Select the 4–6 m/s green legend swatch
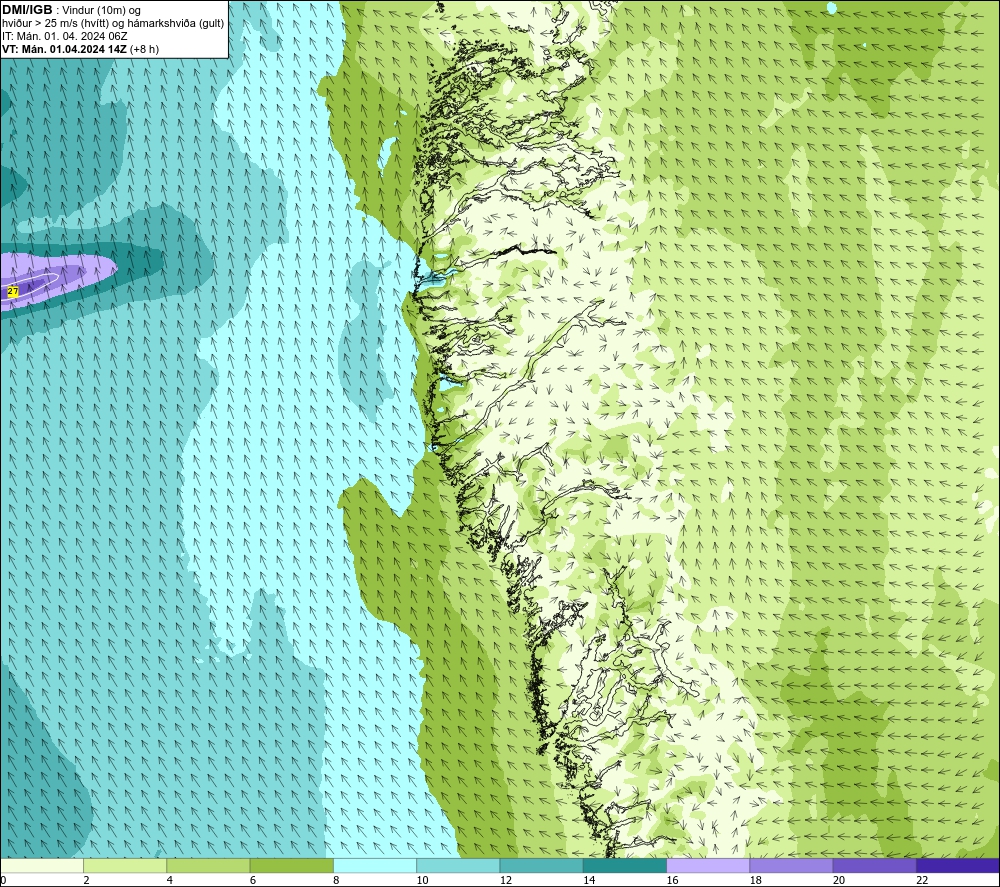 click(208, 865)
